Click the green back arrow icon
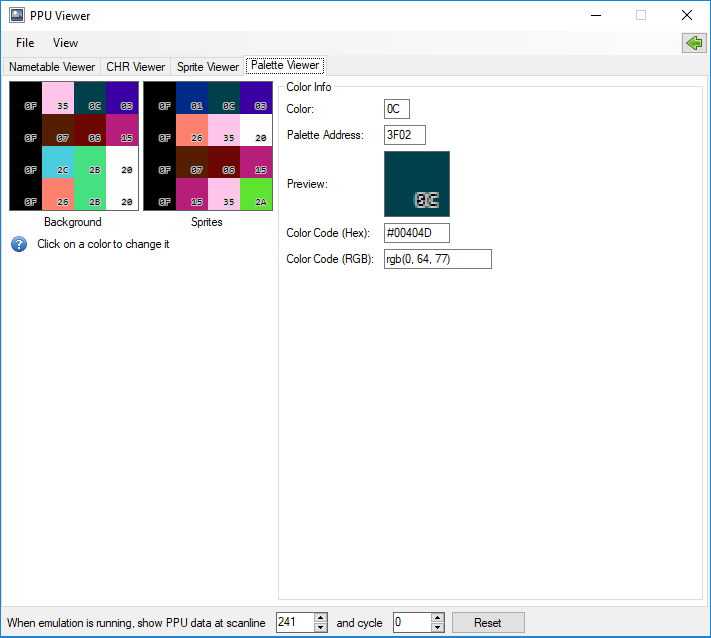711x638 pixels. (694, 43)
